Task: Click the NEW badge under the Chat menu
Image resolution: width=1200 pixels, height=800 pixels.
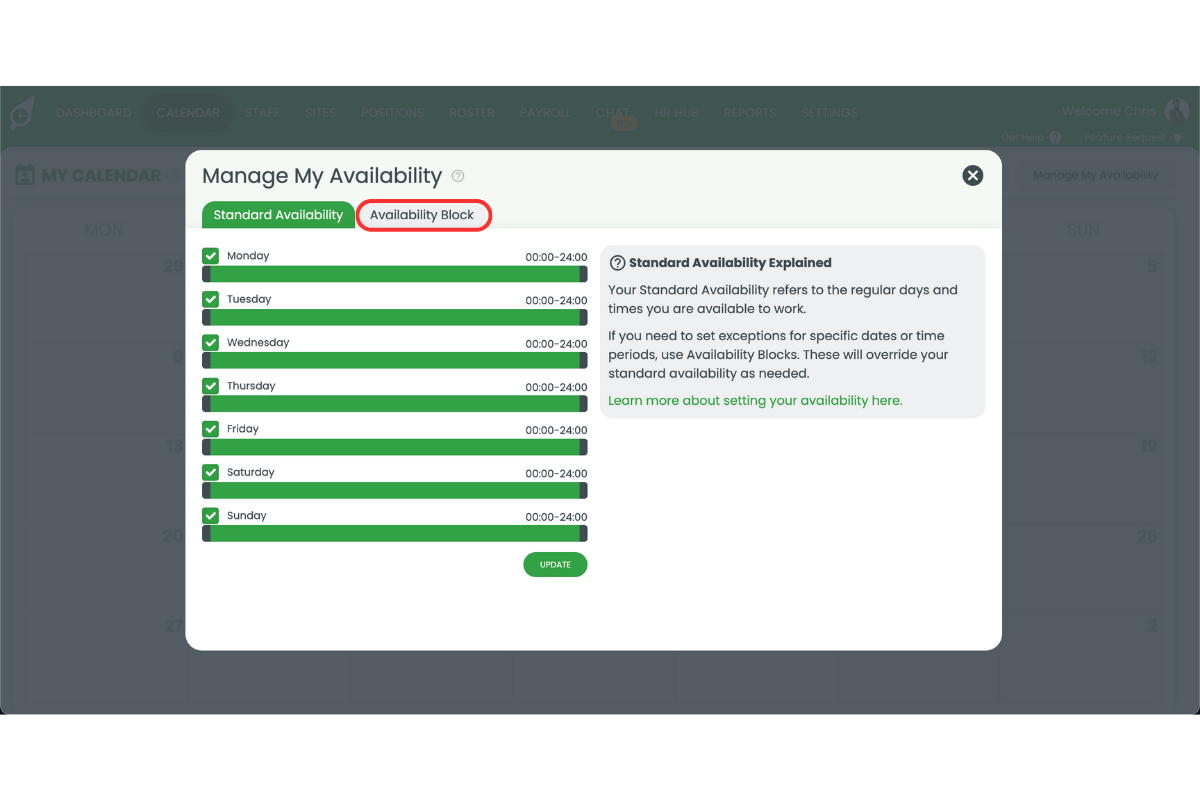Action: coord(622,123)
